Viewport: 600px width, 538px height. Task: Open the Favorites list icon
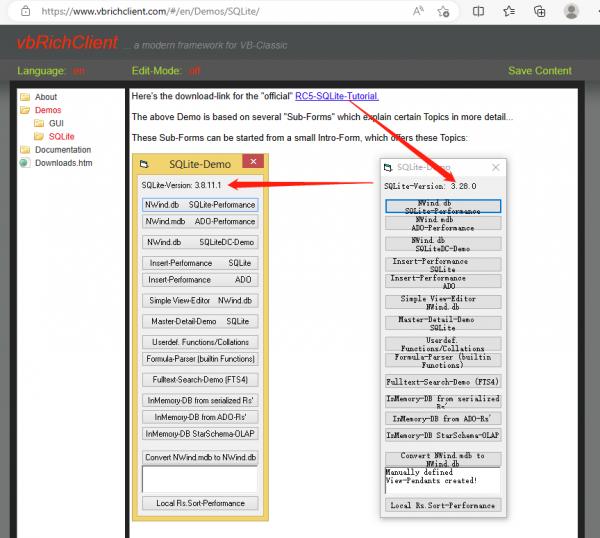pos(509,11)
